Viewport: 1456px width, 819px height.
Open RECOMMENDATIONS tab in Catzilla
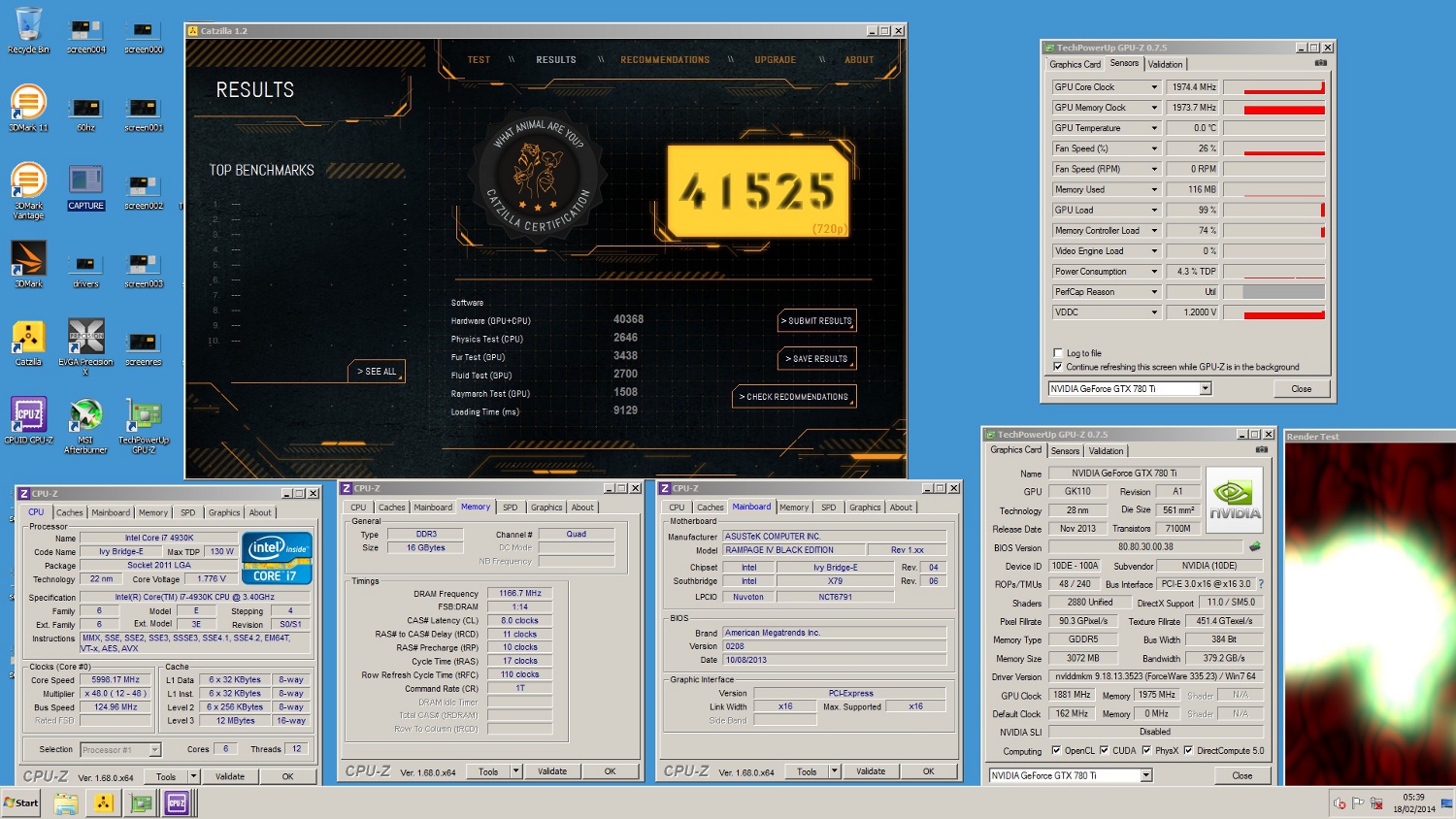pyautogui.click(x=665, y=60)
